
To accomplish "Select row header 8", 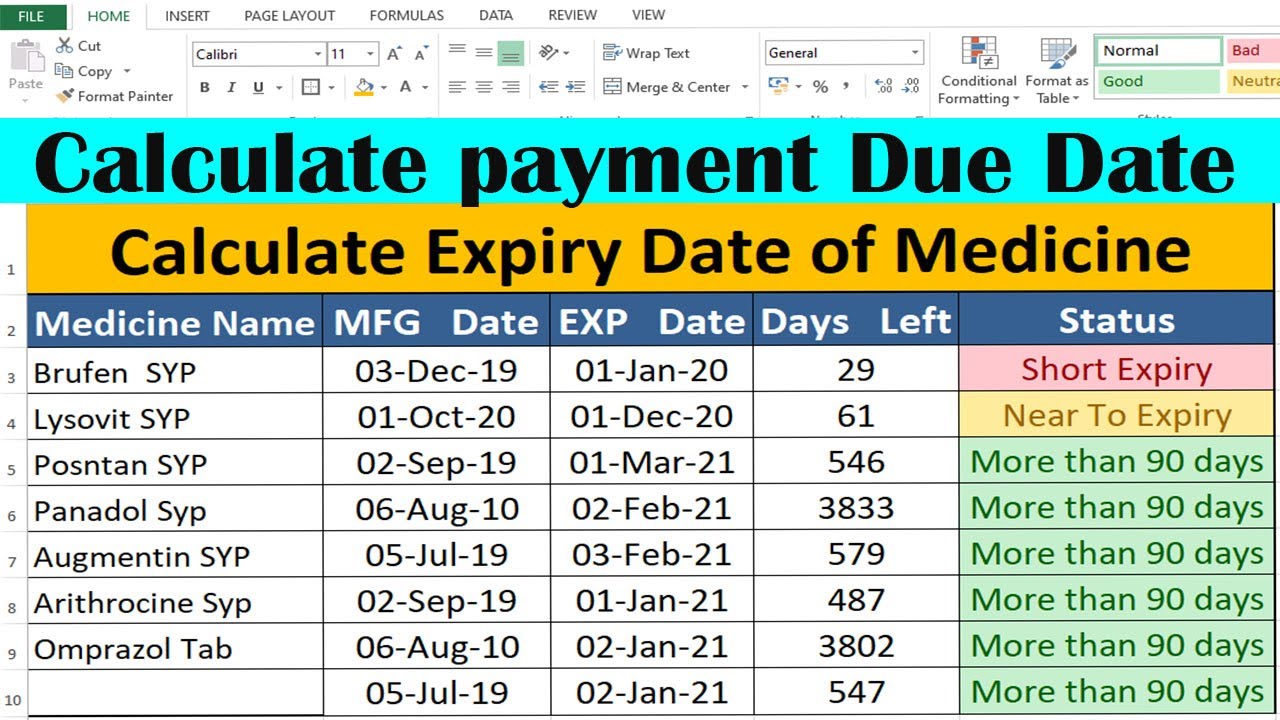I will (12, 606).
